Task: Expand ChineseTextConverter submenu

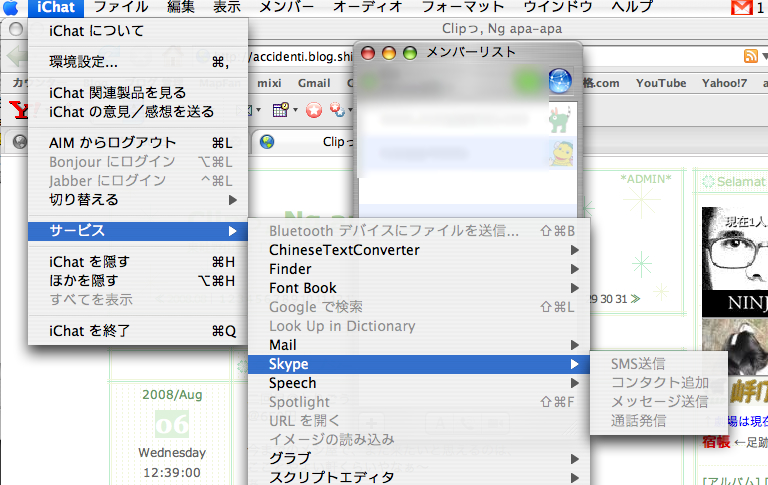Action: click(419, 250)
